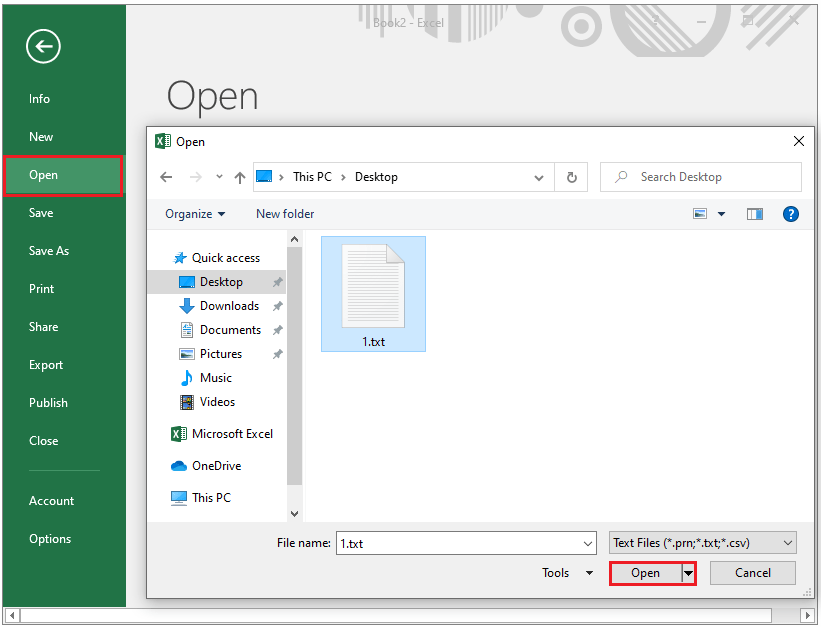The image size is (821, 627).
Task: Open the Help question mark icon
Action: point(791,214)
